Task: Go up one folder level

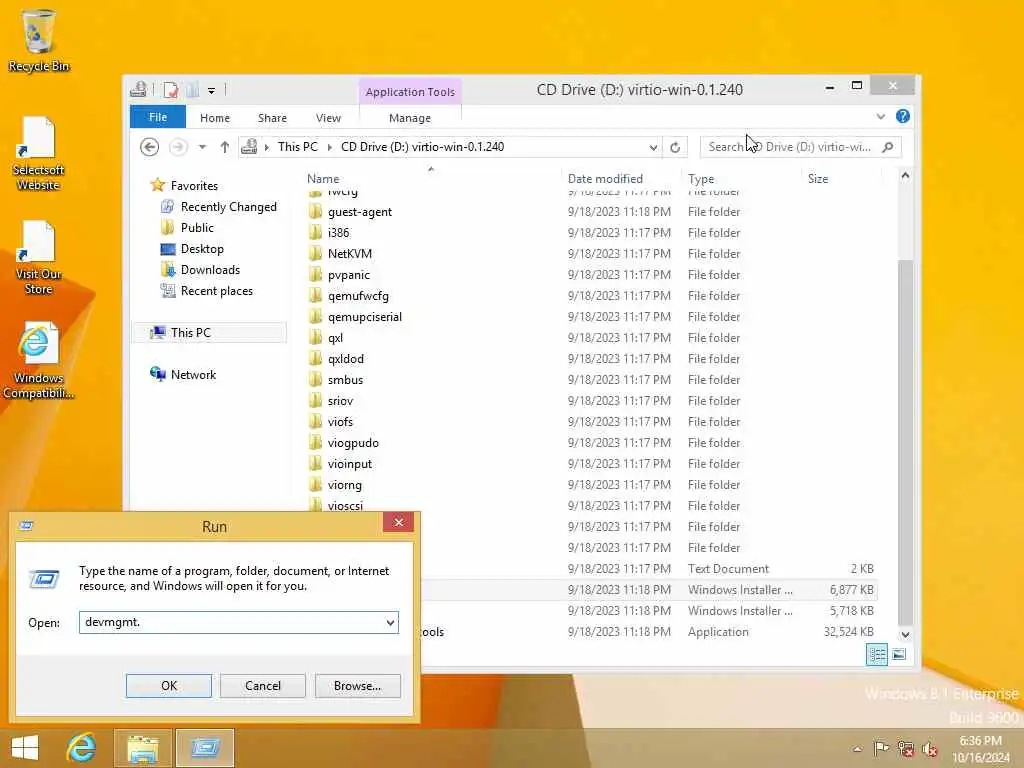Action: pyautogui.click(x=225, y=147)
